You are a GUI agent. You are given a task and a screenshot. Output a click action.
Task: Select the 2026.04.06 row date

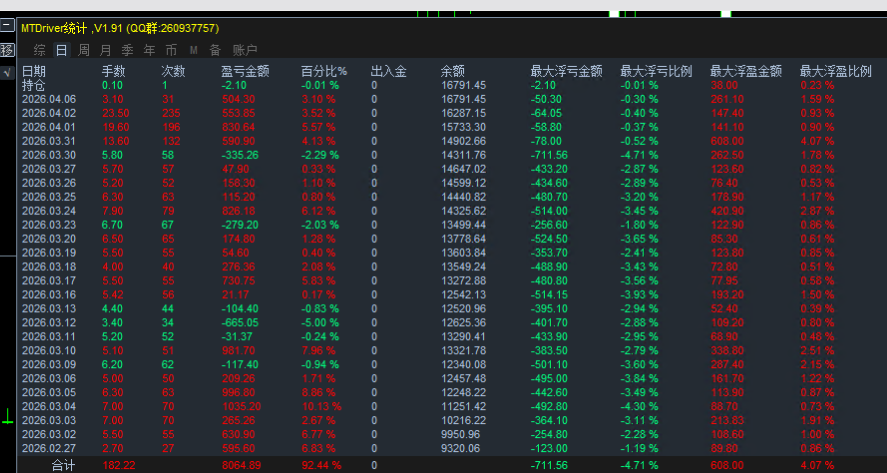(x=49, y=99)
